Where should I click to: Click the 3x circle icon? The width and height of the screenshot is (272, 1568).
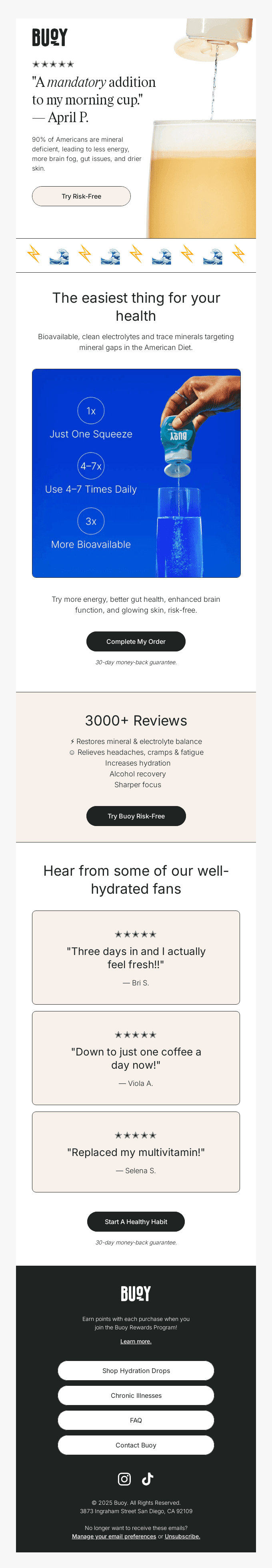[91, 521]
